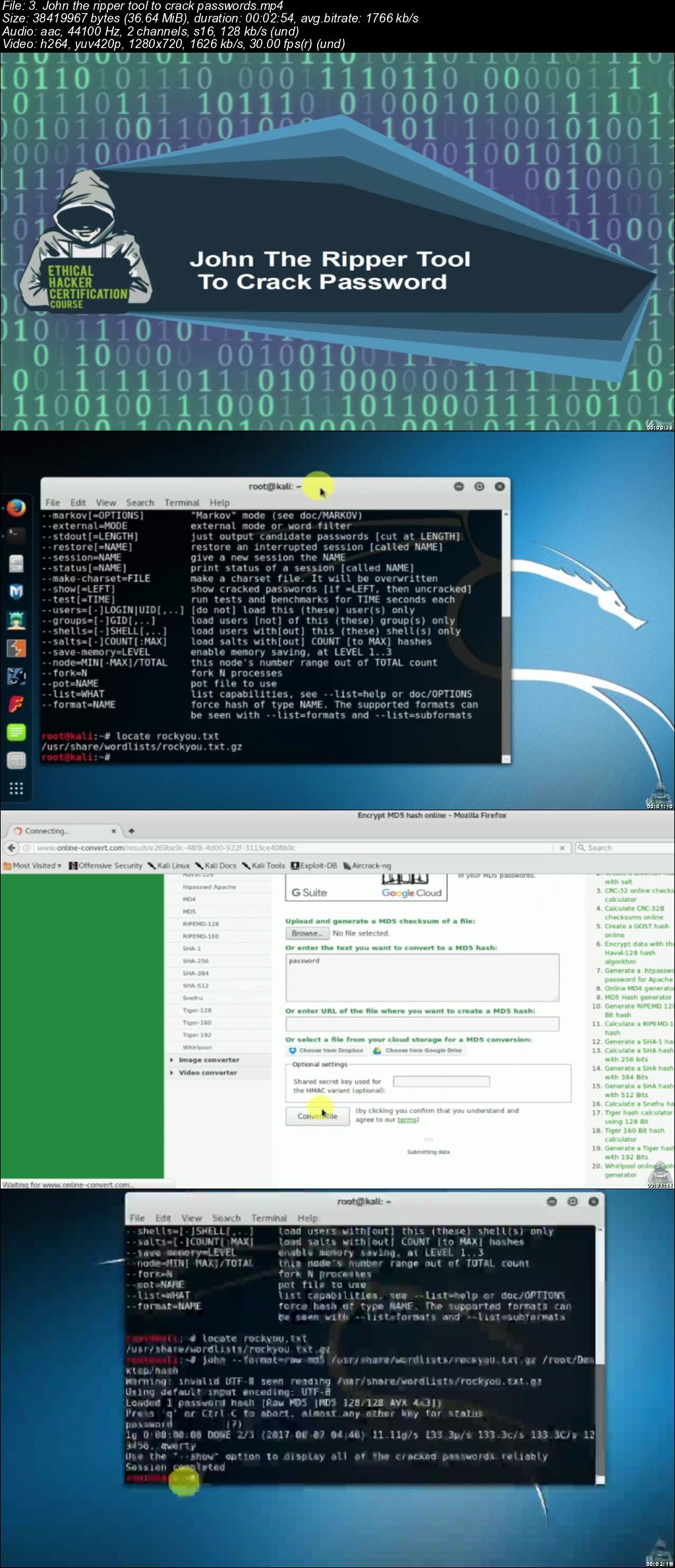Open the green notes dock icon
This screenshot has width=675, height=1568.
coord(16,732)
